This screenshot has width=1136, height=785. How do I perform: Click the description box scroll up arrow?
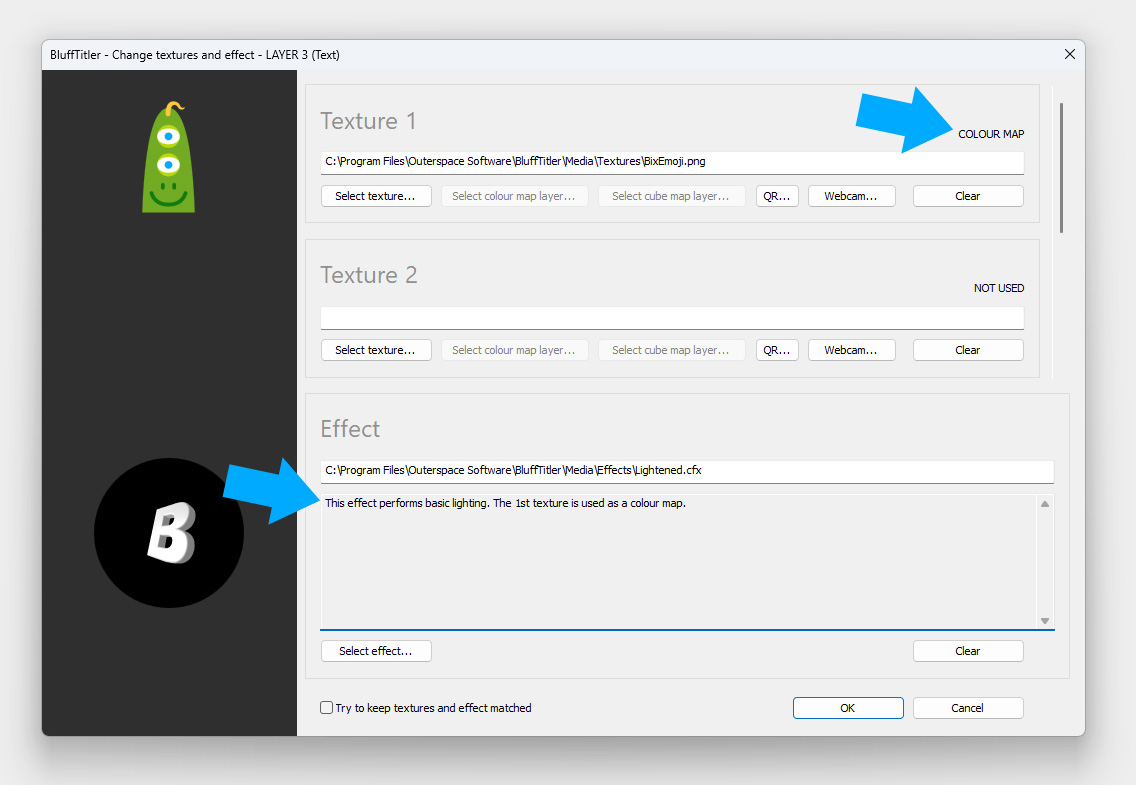tap(1045, 504)
